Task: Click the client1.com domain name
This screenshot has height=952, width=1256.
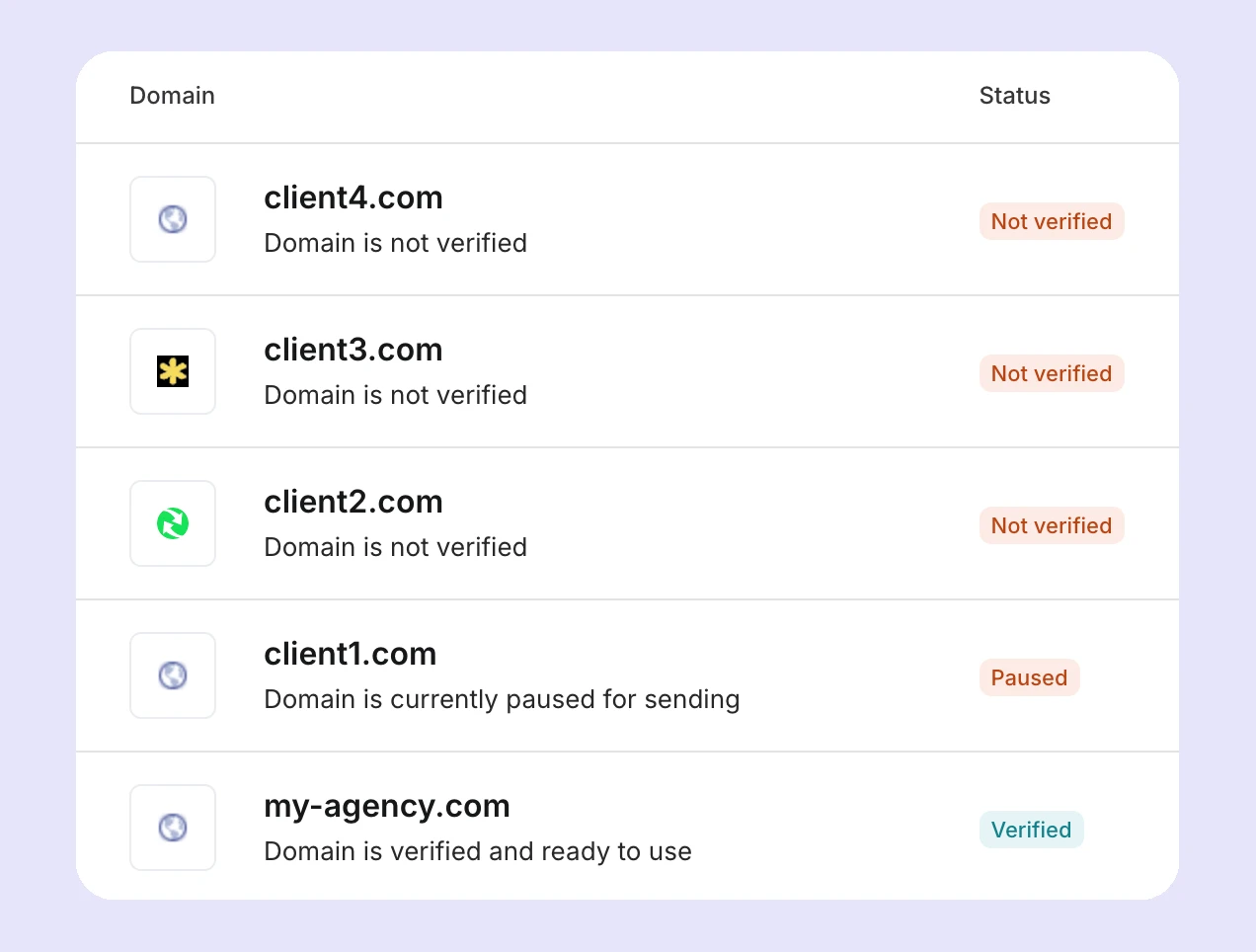Action: (x=350, y=654)
